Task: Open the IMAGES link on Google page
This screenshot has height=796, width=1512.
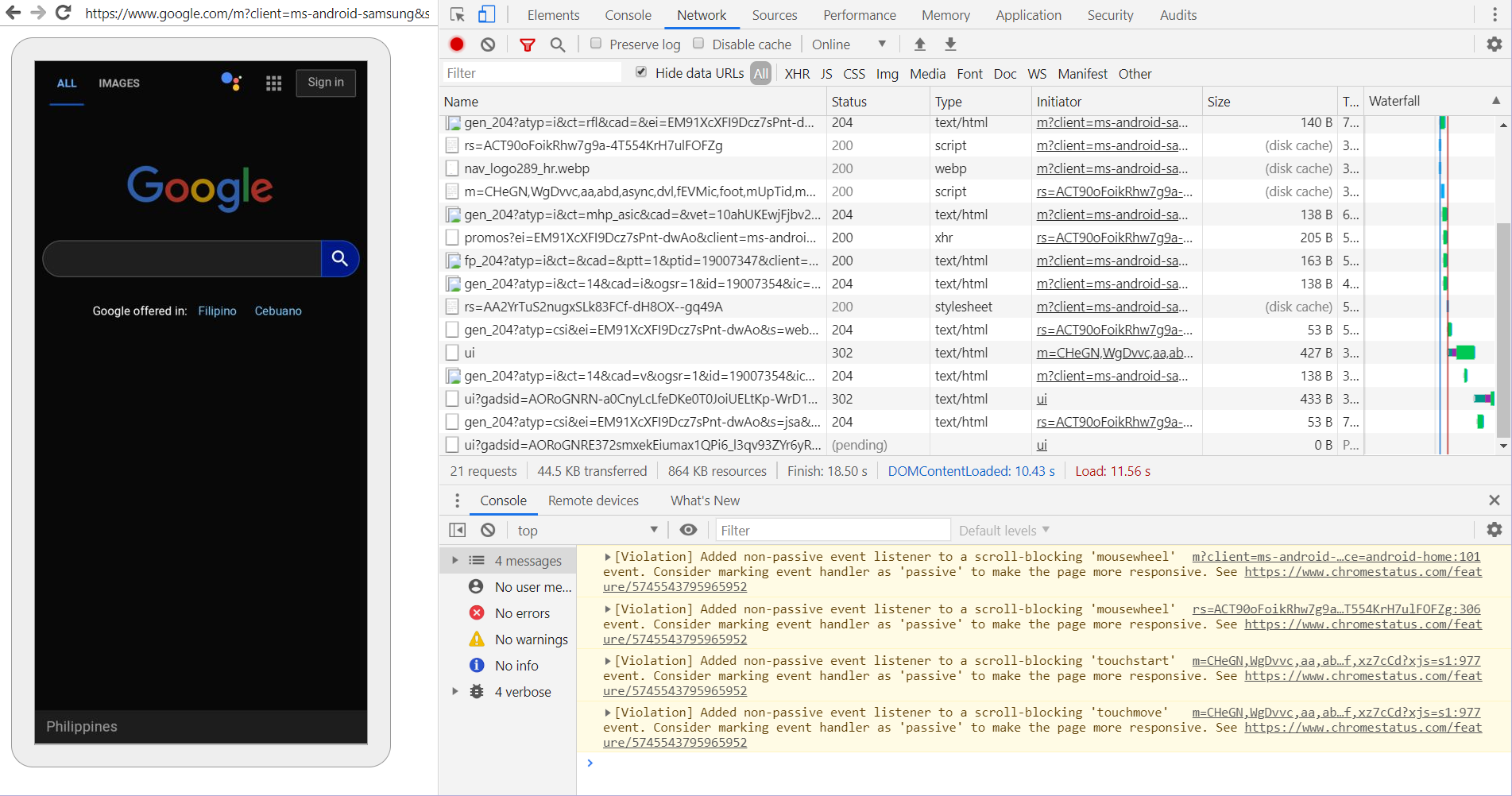Action: (x=119, y=83)
